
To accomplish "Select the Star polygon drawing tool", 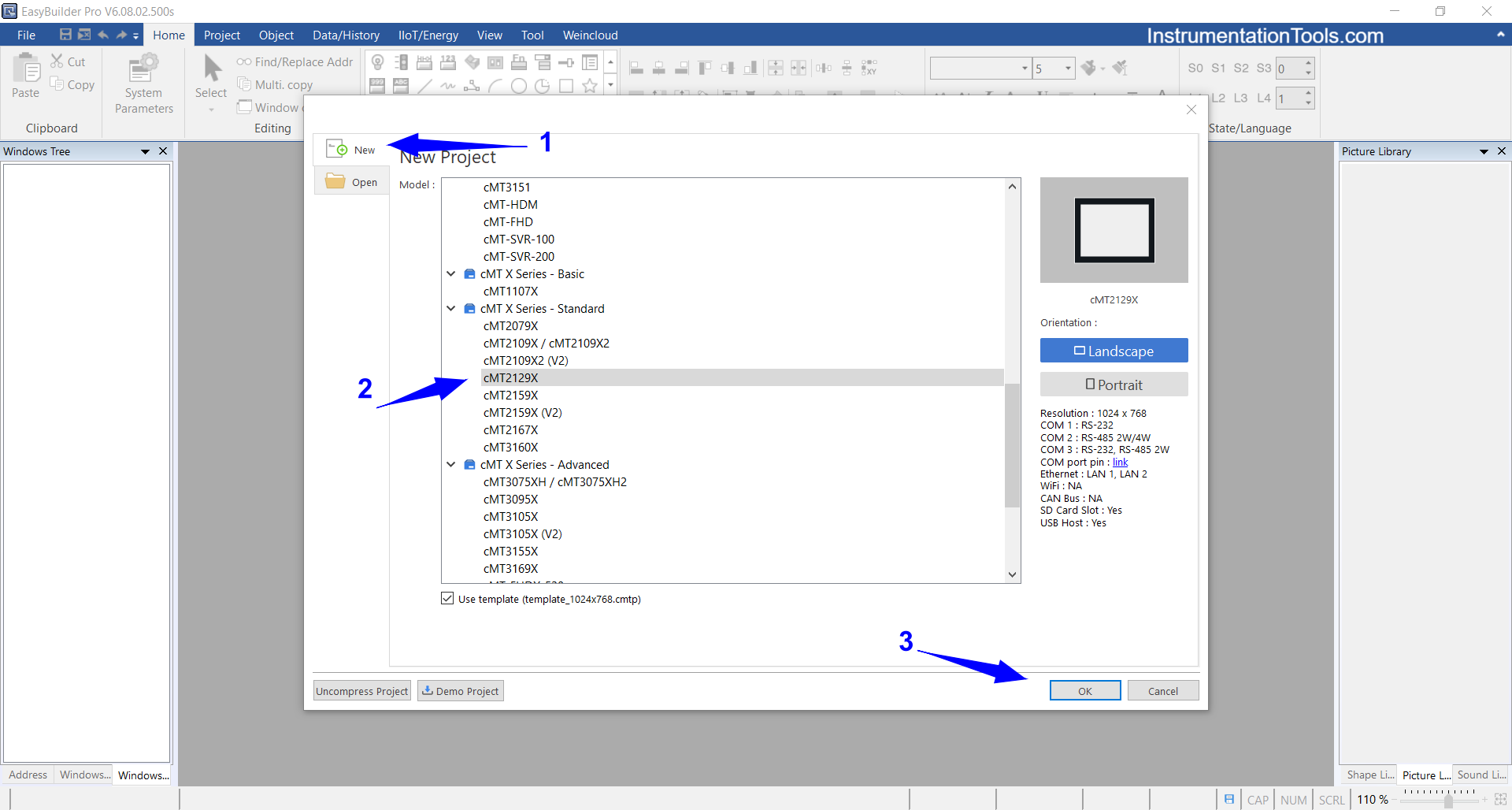I will click(x=590, y=86).
